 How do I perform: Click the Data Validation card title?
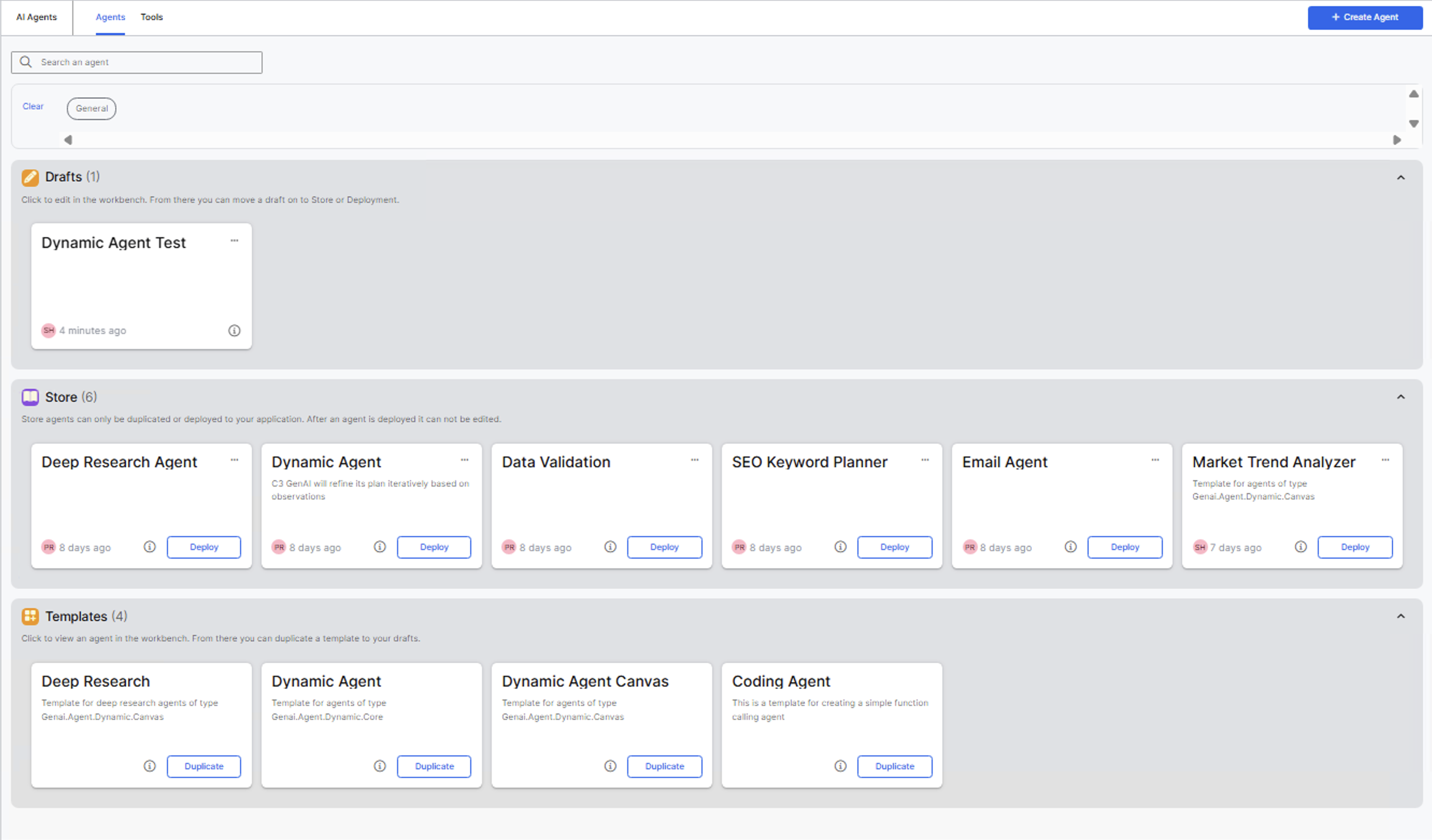[x=556, y=462]
